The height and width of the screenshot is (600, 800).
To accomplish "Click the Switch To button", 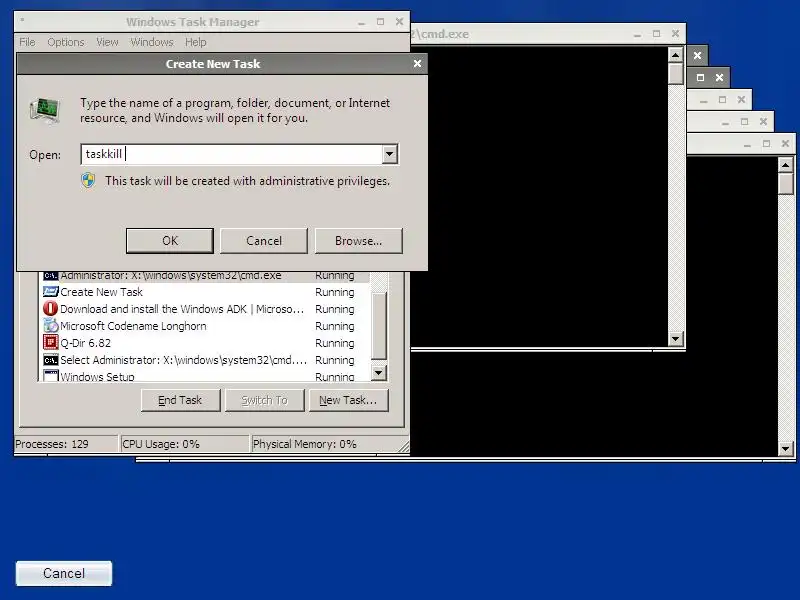I will (265, 400).
